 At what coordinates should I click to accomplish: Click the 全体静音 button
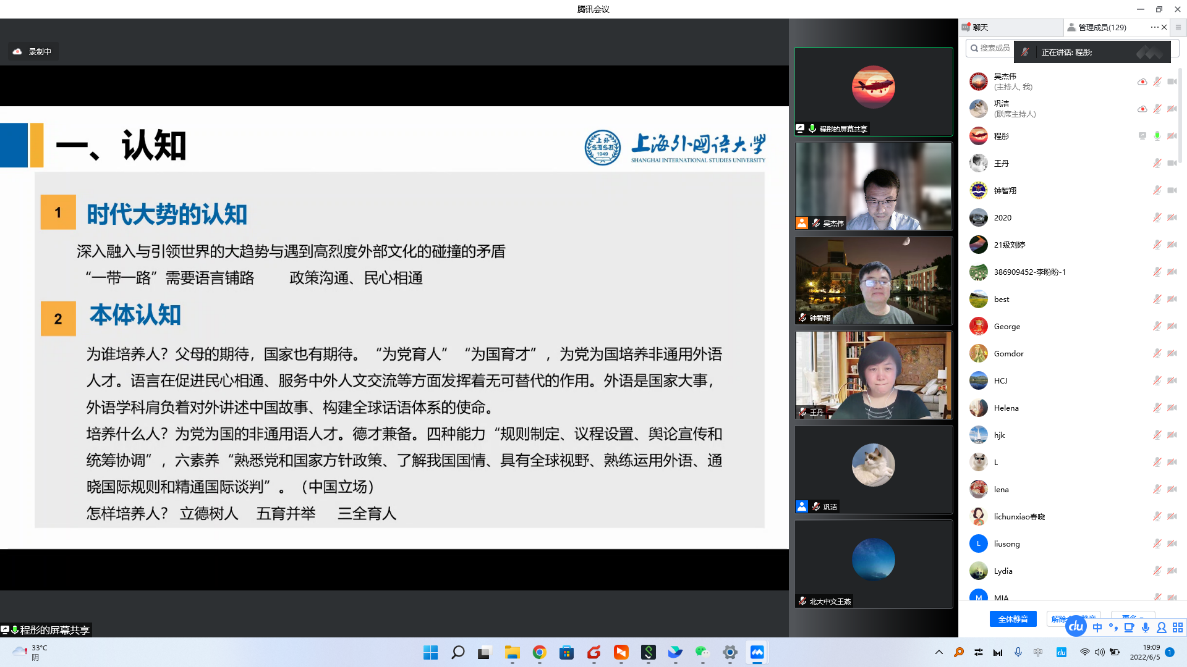click(1013, 619)
